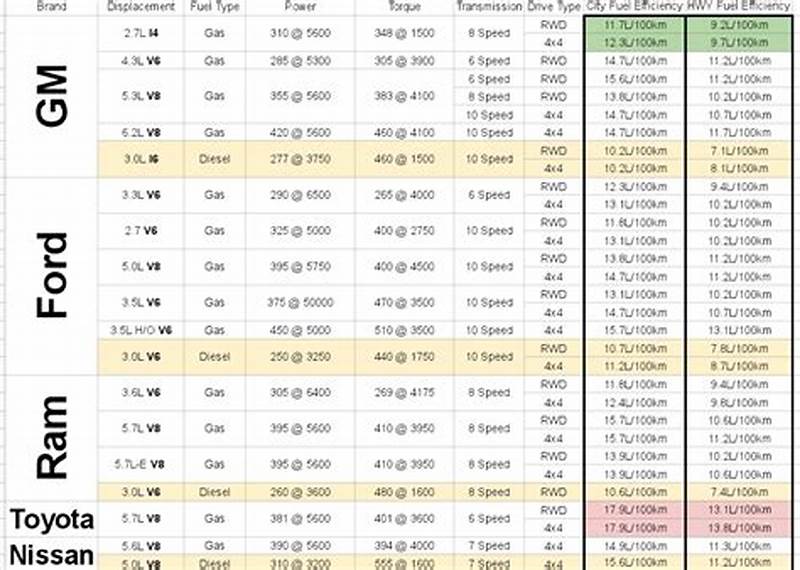Pick torque cell 440 @ 1750
Viewport: 800px width, 570px height.
pos(404,357)
